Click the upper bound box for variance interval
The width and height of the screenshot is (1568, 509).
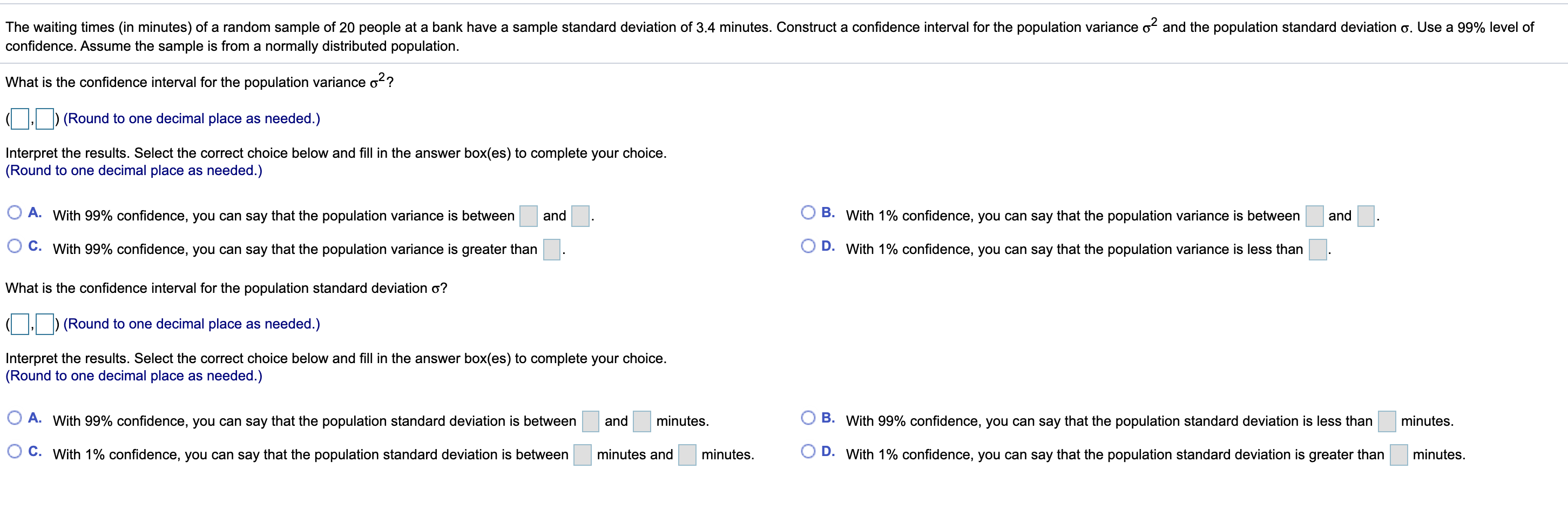click(x=44, y=119)
